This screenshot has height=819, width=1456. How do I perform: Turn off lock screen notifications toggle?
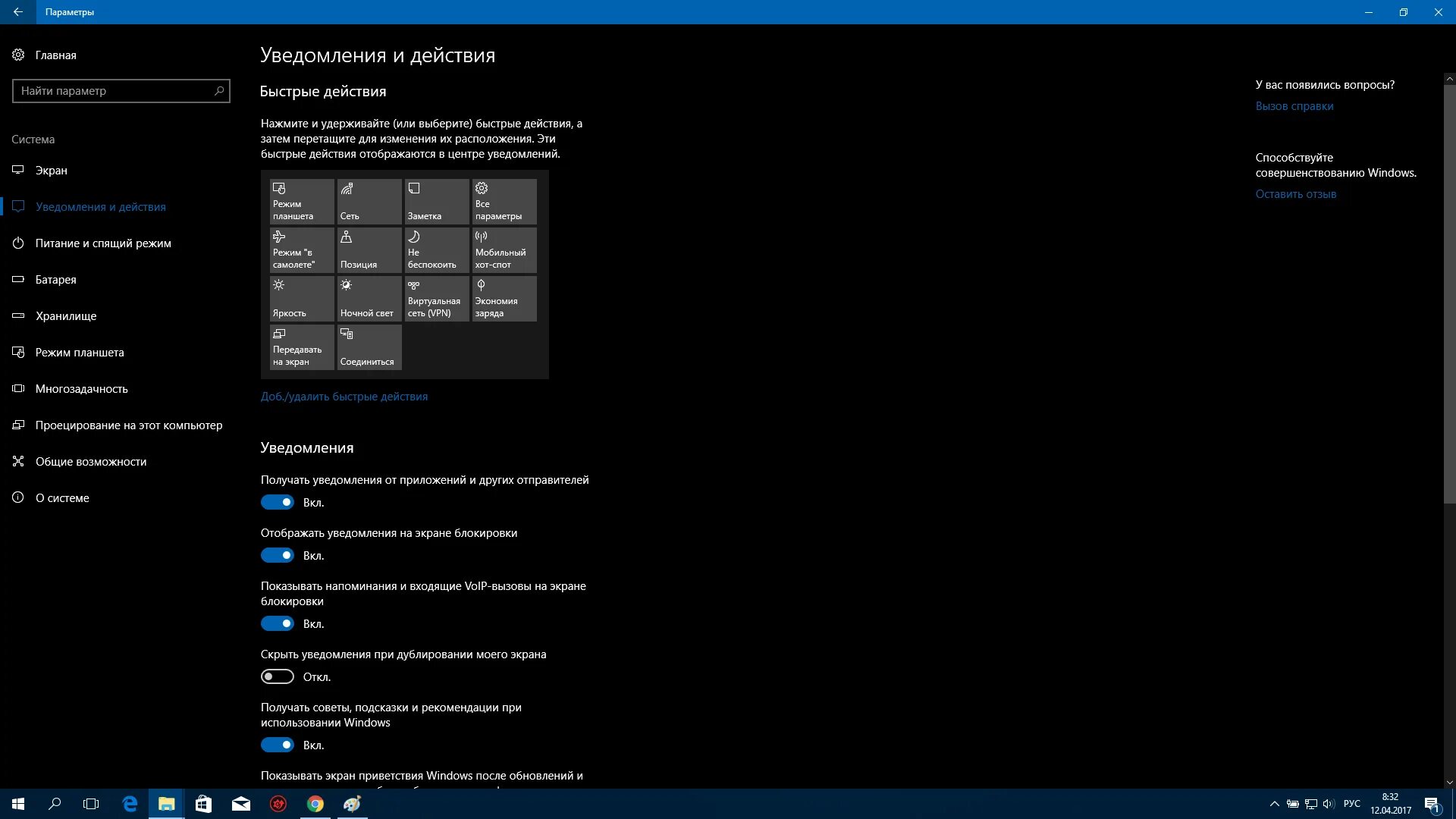[278, 555]
